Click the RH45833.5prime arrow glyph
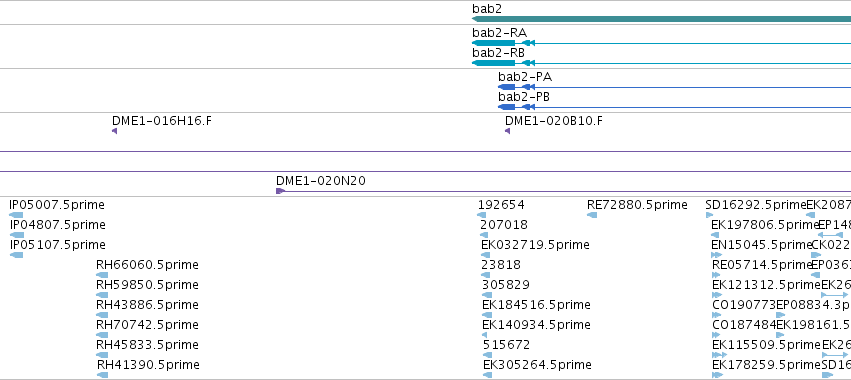 tap(101, 355)
